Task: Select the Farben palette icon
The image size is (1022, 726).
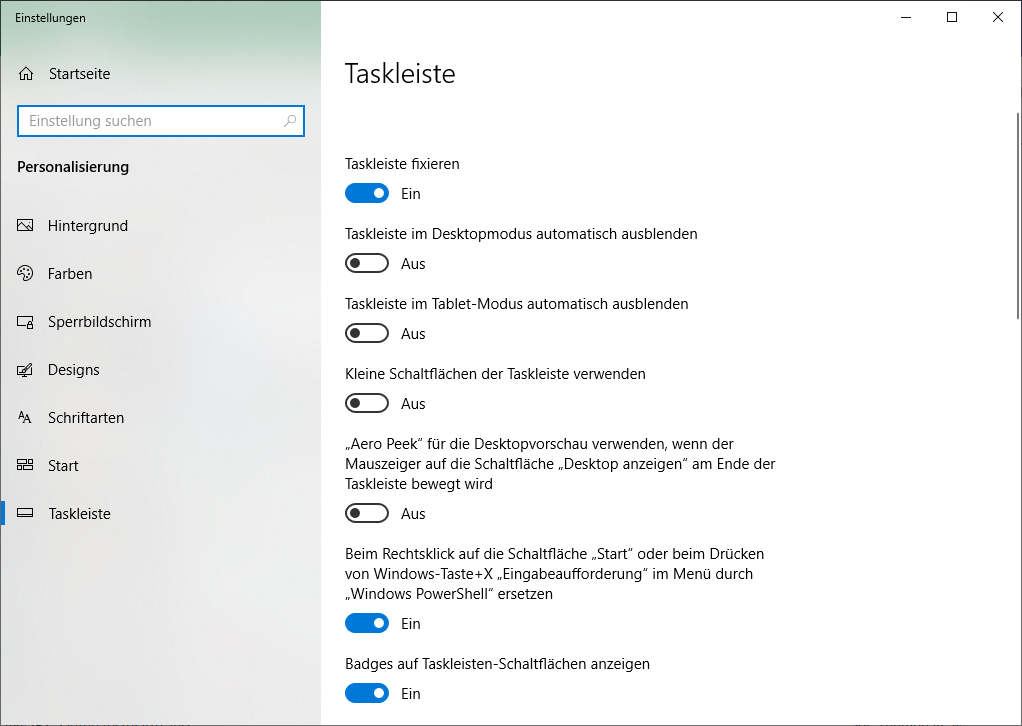Action: (x=25, y=273)
